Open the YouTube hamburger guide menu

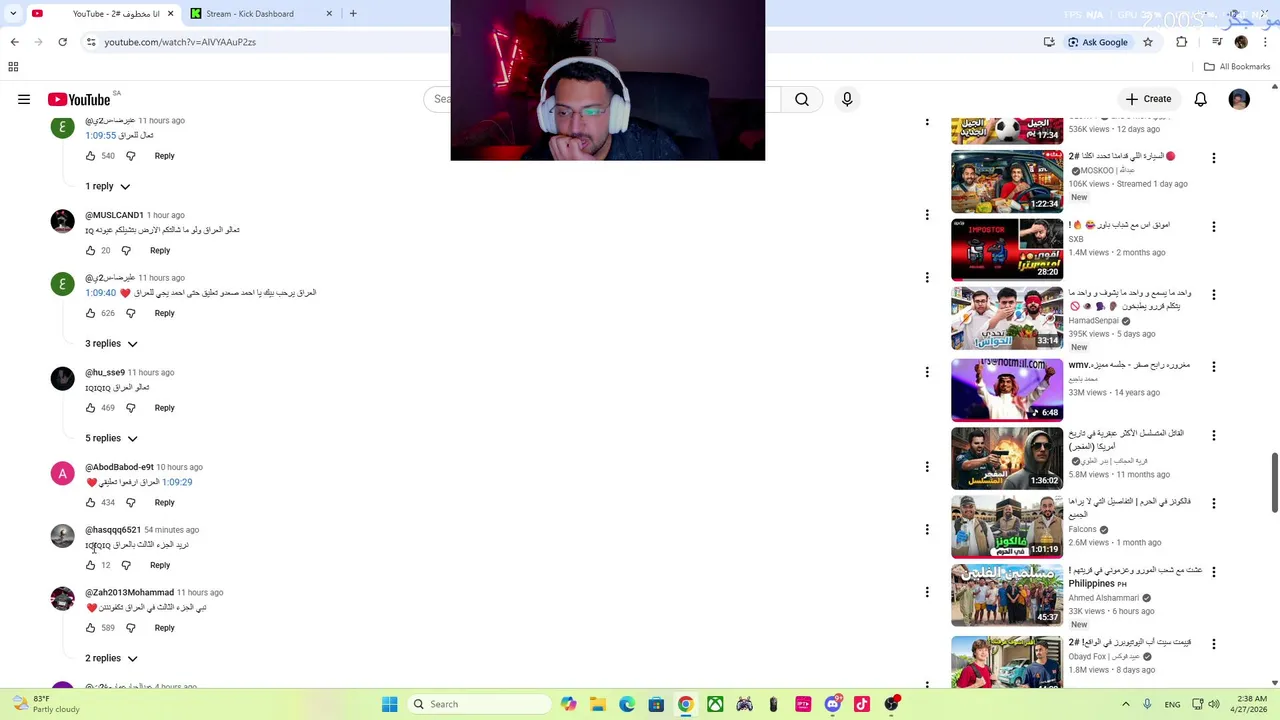pos(24,99)
